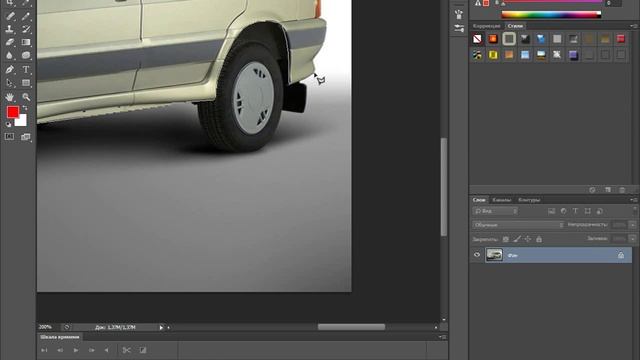Switch to the Слои tab
Screen dimensions: 640x360
pos(479,200)
